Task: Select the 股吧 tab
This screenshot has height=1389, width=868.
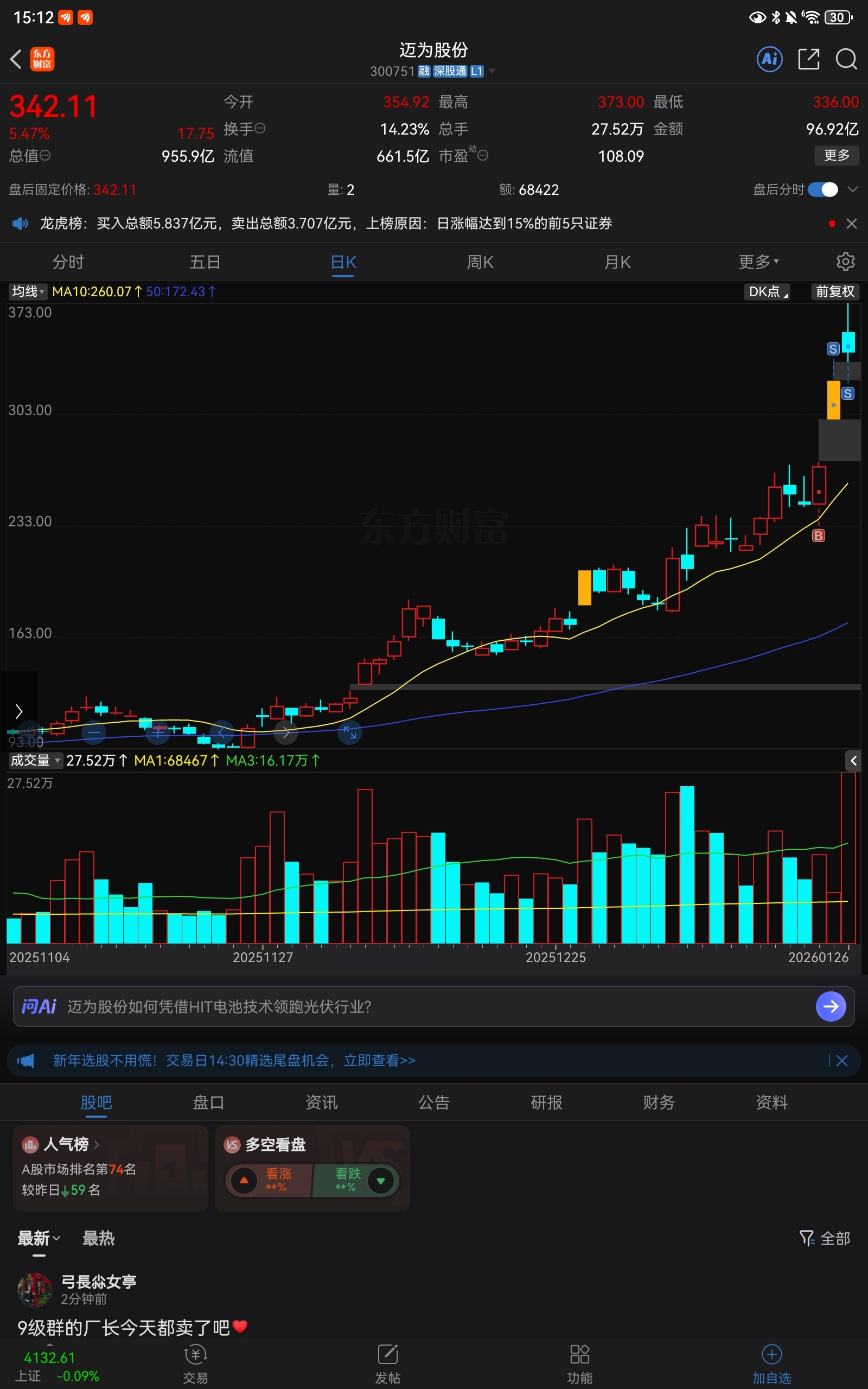Action: pyautogui.click(x=96, y=1102)
